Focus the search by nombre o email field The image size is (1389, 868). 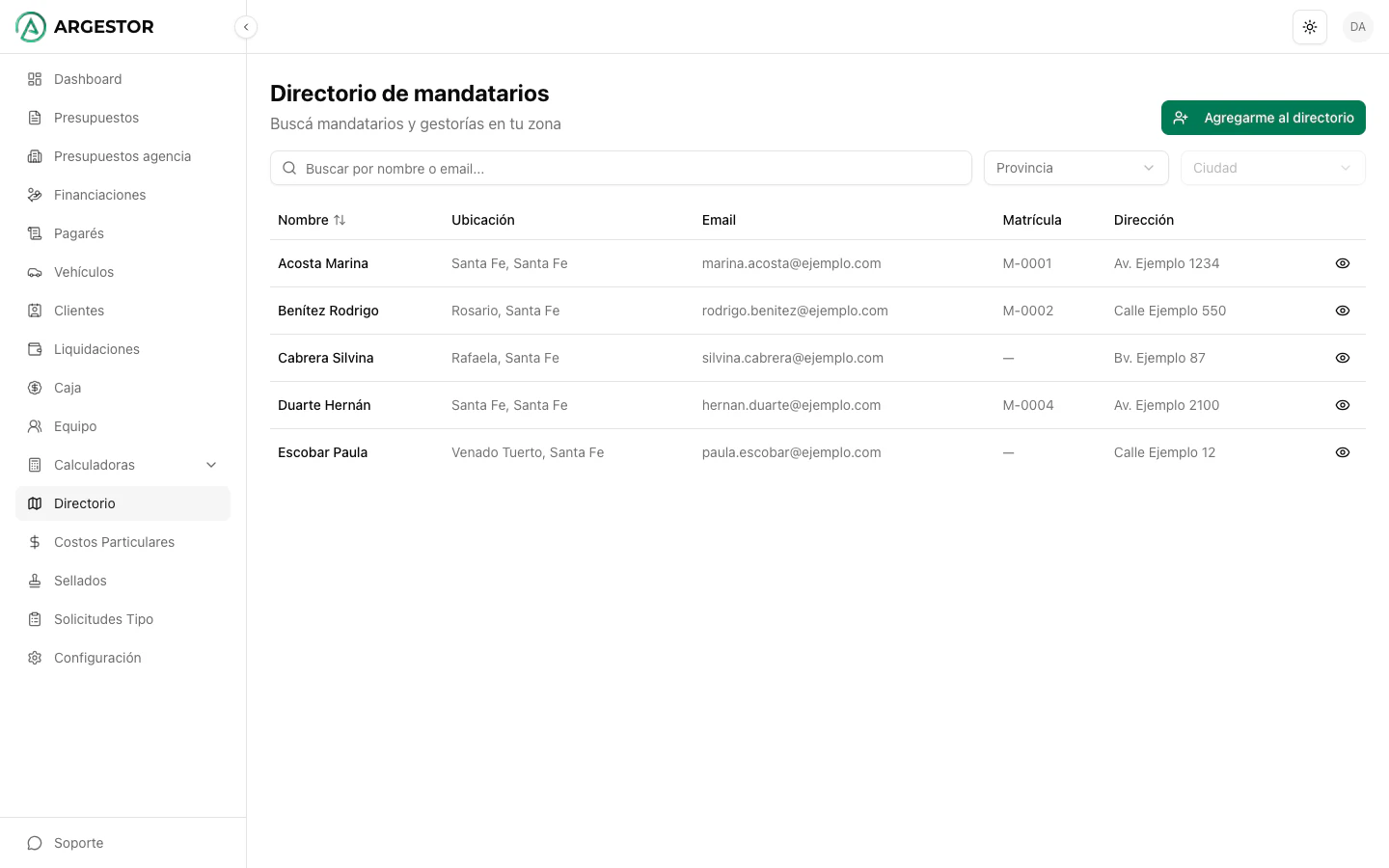point(621,168)
